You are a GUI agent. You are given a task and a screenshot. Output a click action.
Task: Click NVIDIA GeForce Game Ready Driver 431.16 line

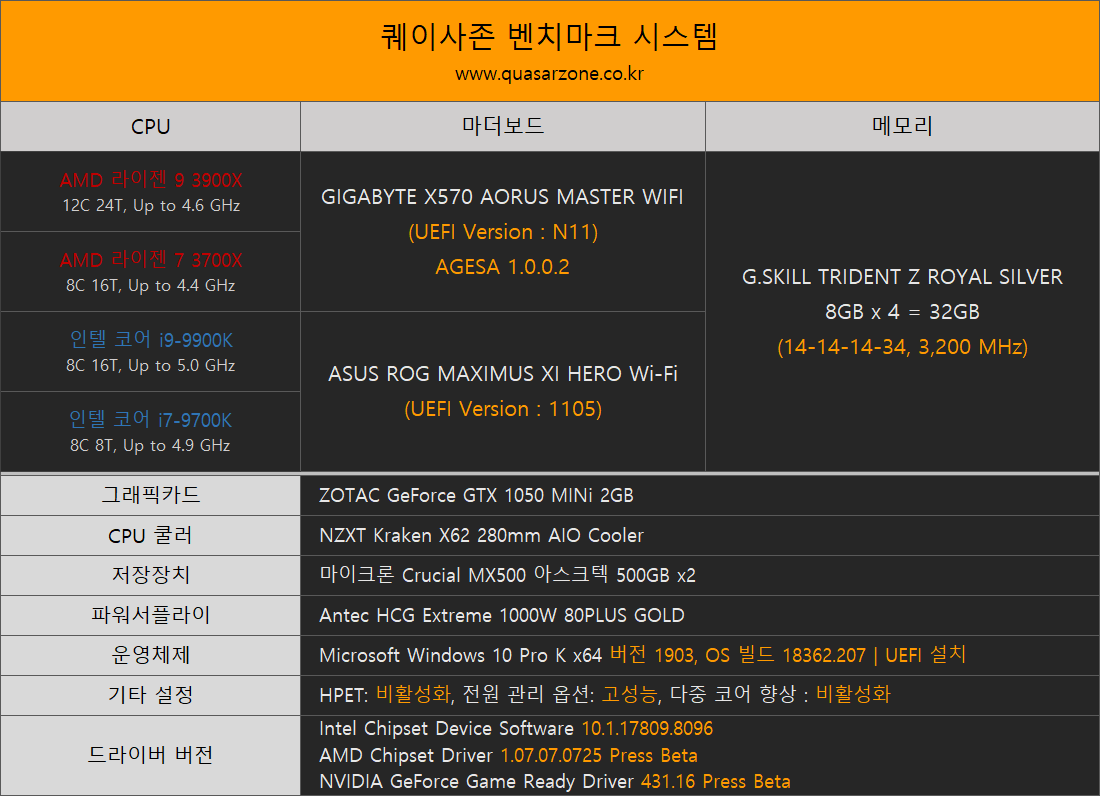tap(555, 781)
